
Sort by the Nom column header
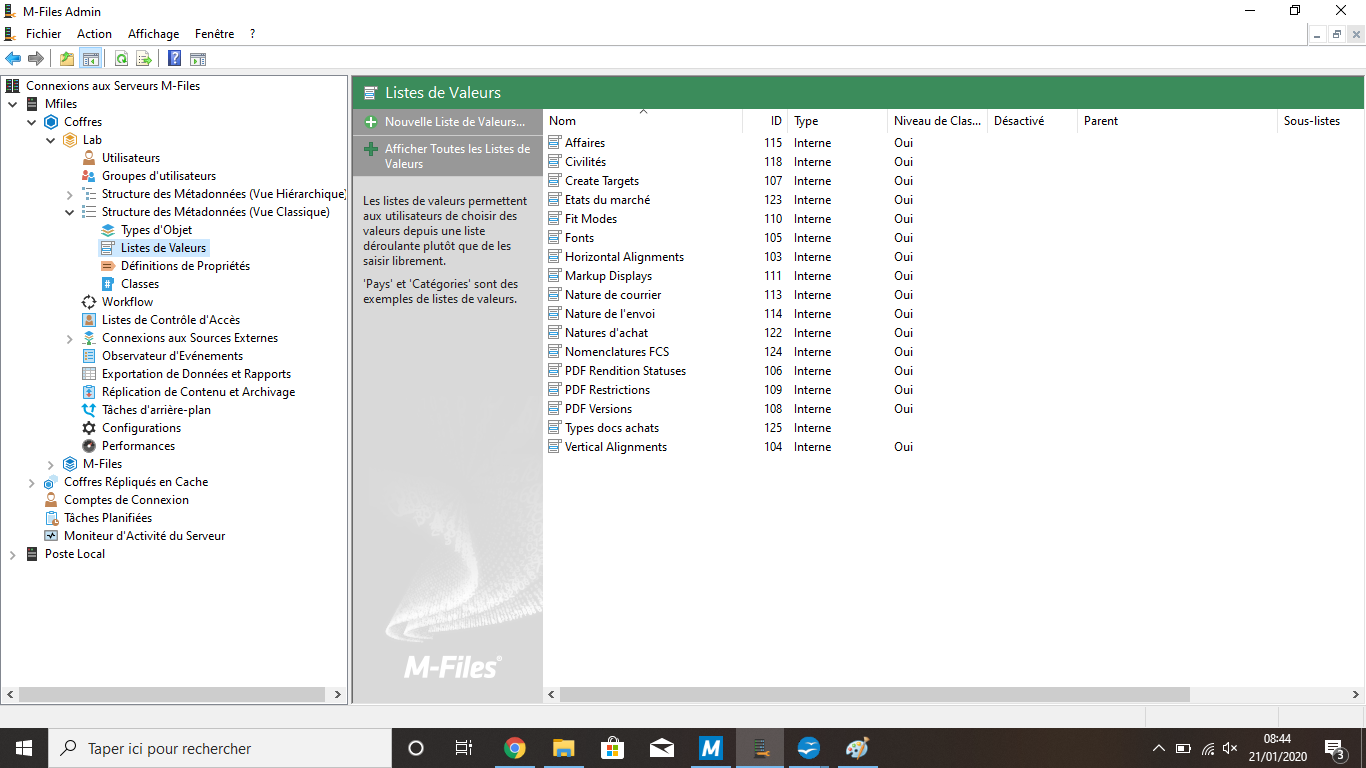[x=644, y=121]
